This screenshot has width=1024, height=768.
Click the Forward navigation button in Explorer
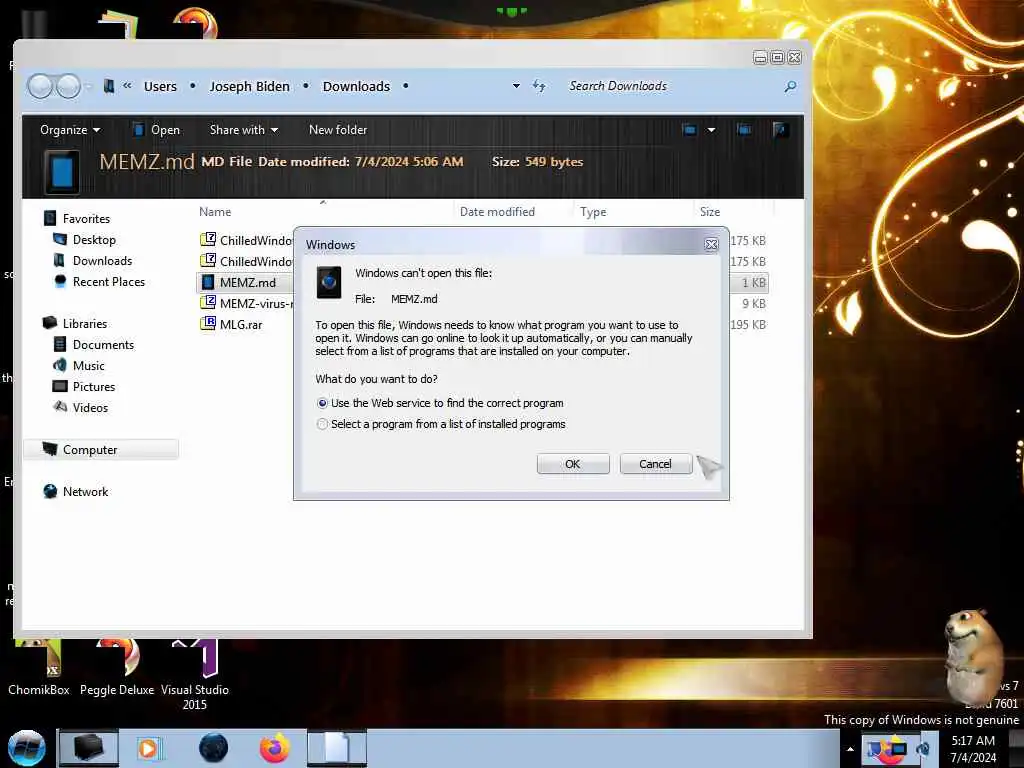68,86
